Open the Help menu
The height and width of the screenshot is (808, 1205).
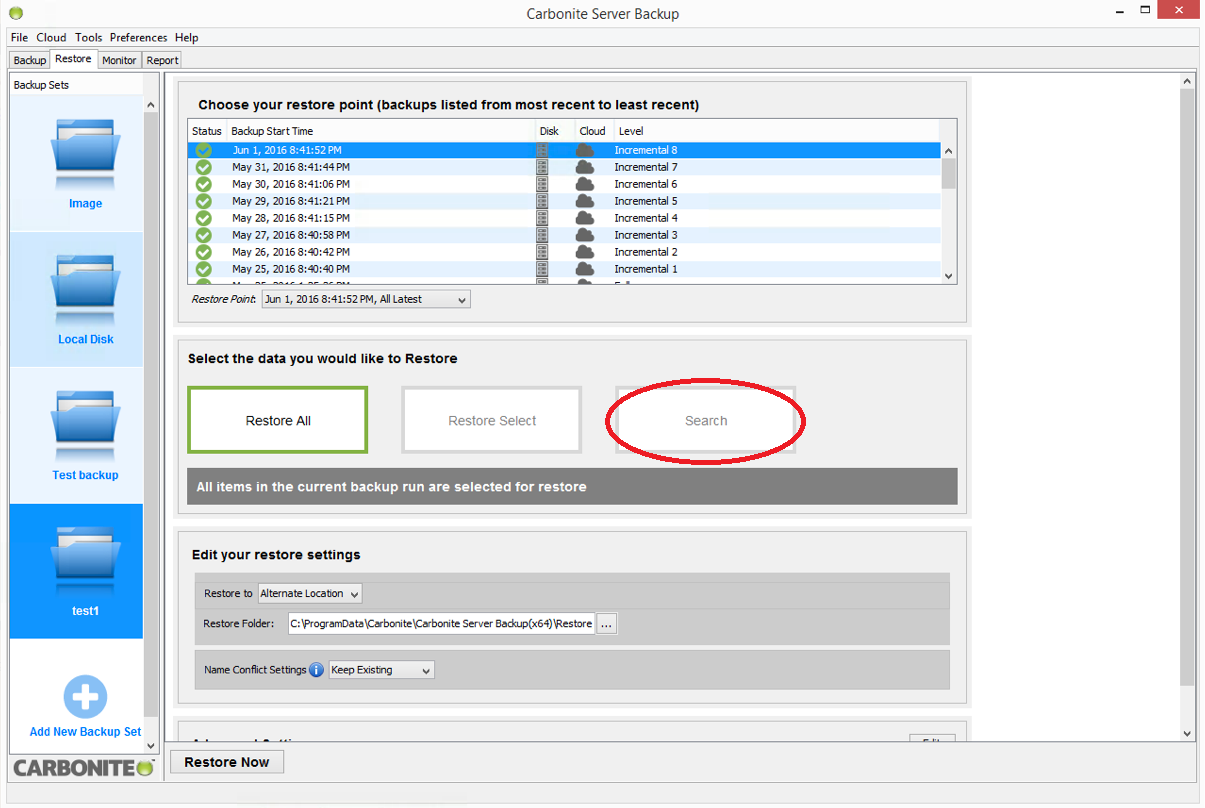pos(187,37)
